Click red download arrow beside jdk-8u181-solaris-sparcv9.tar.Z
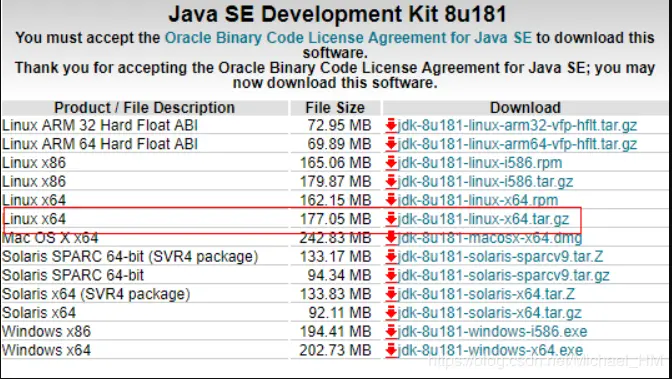The image size is (672, 379). pos(391,256)
